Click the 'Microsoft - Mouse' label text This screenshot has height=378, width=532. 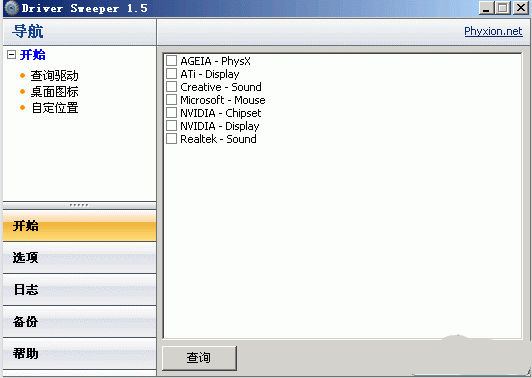click(223, 100)
